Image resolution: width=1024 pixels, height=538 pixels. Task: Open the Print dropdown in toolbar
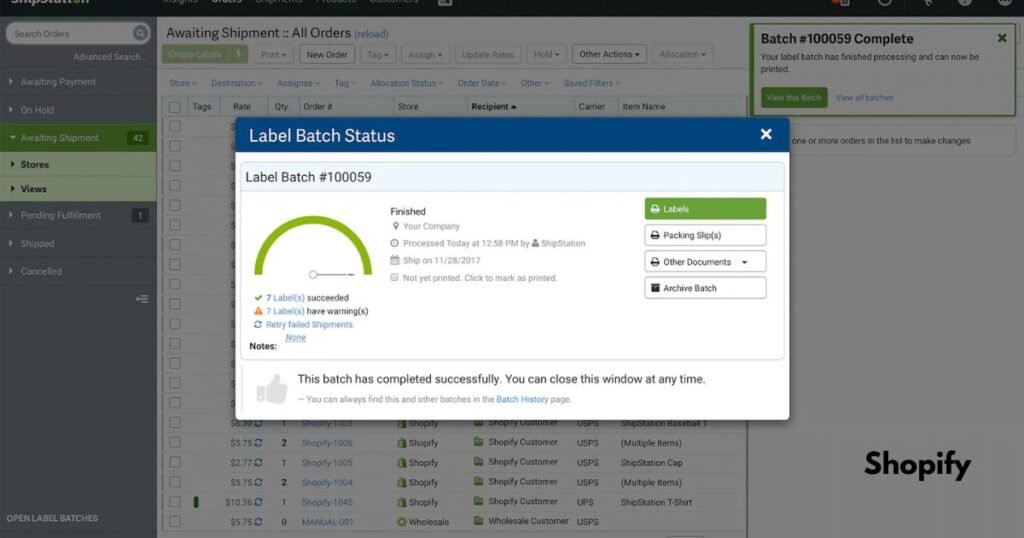(274, 54)
